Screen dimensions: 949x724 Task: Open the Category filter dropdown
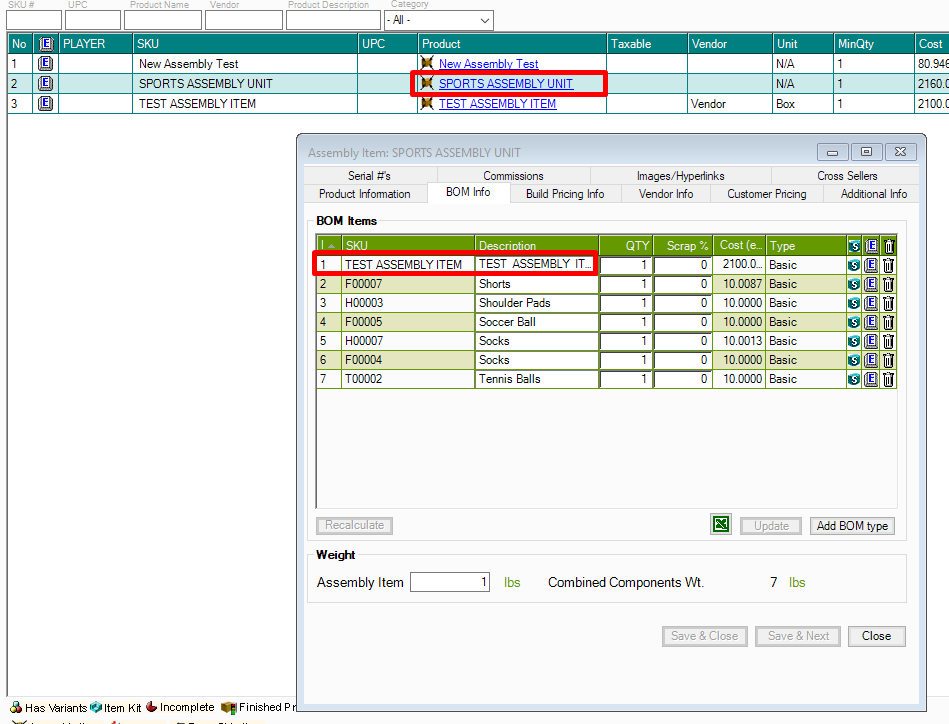click(438, 21)
